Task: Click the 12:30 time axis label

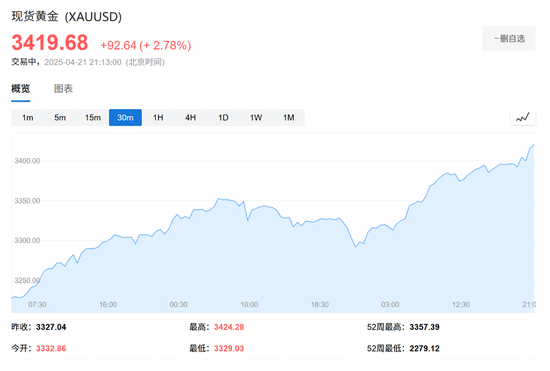Action: click(461, 305)
